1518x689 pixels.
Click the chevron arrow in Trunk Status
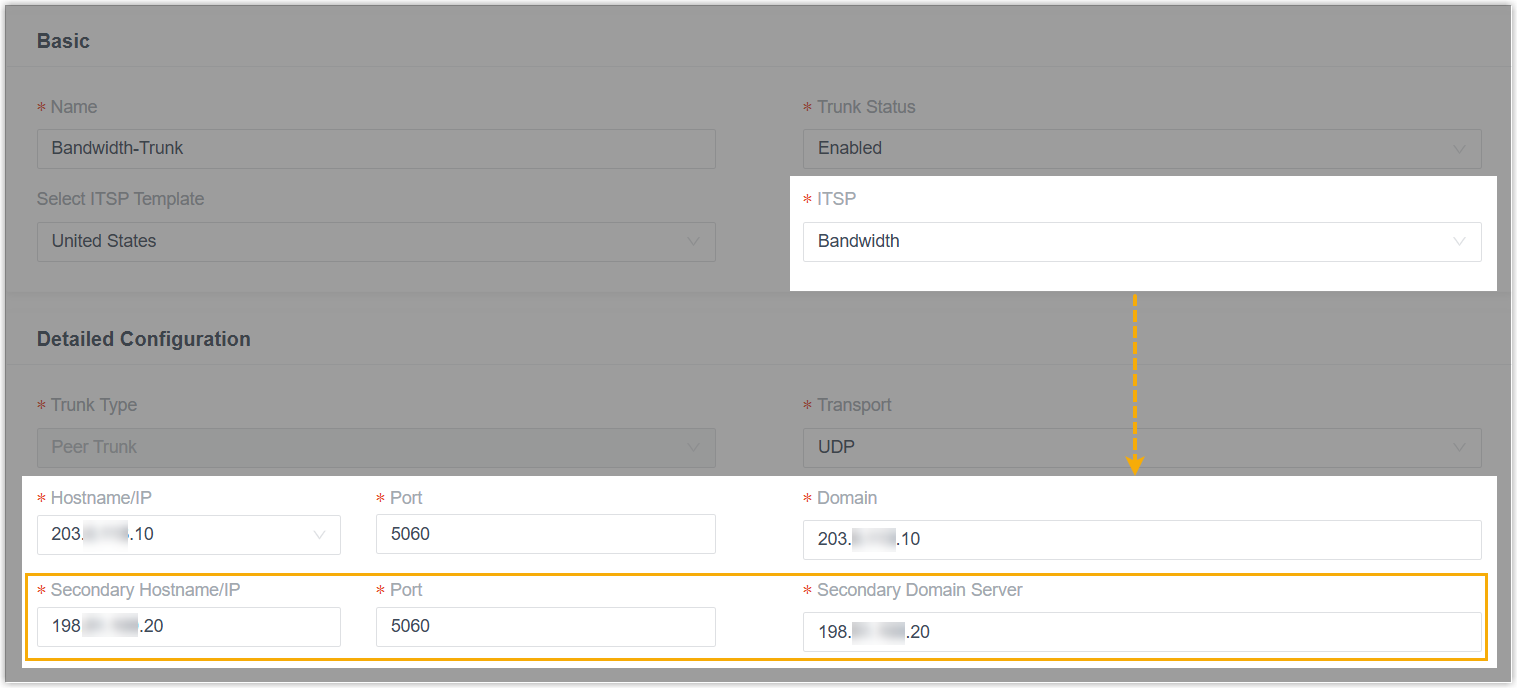[x=1458, y=149]
